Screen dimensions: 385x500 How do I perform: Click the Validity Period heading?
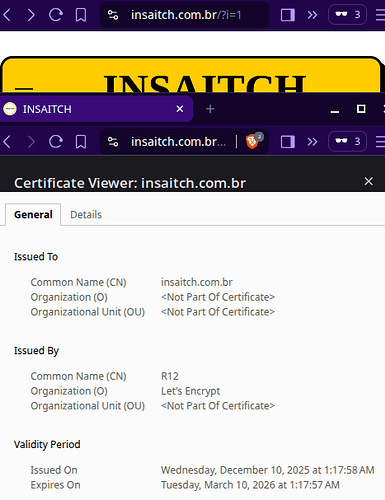[47, 444]
